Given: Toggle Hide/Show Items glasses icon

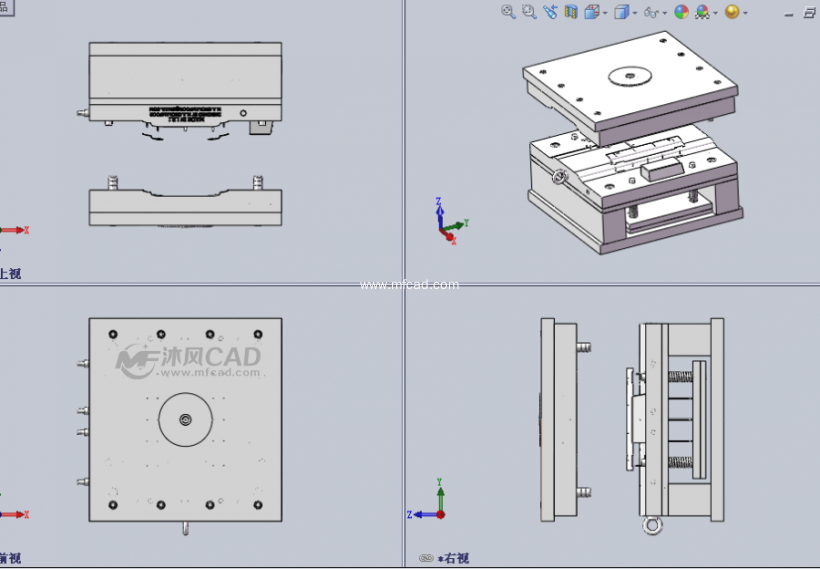Looking at the screenshot, I should pyautogui.click(x=651, y=12).
